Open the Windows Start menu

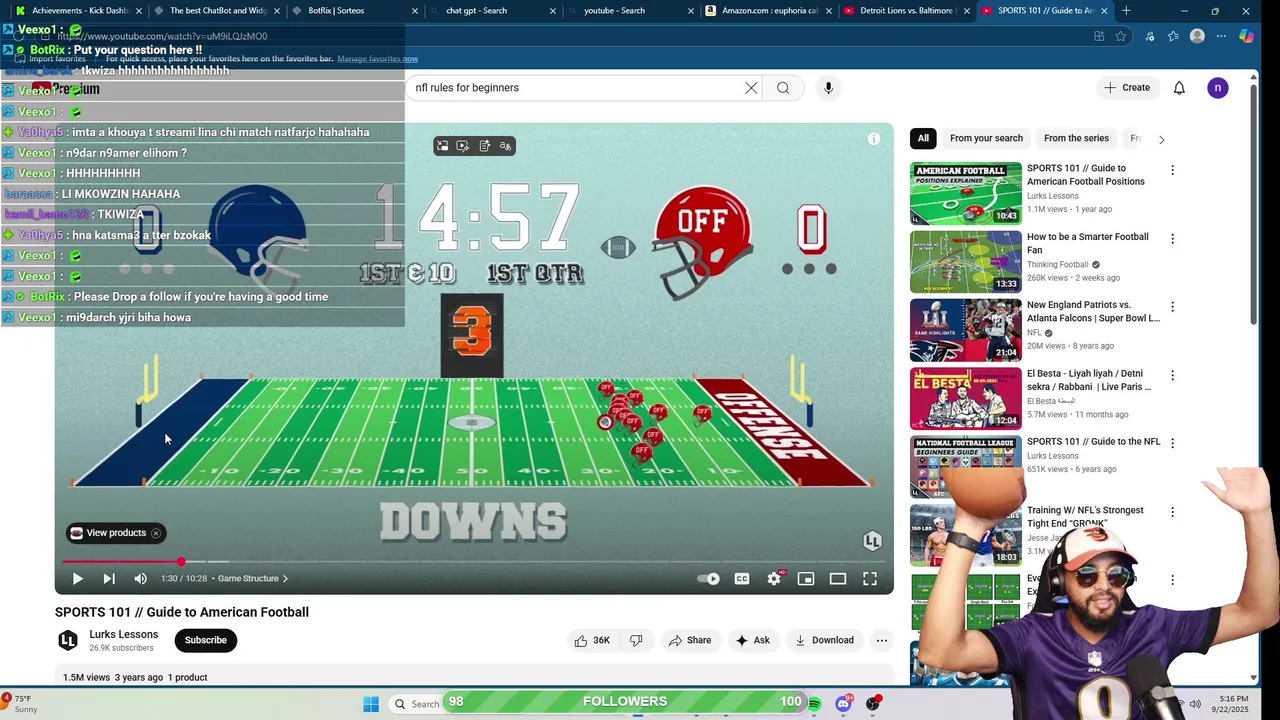point(371,704)
